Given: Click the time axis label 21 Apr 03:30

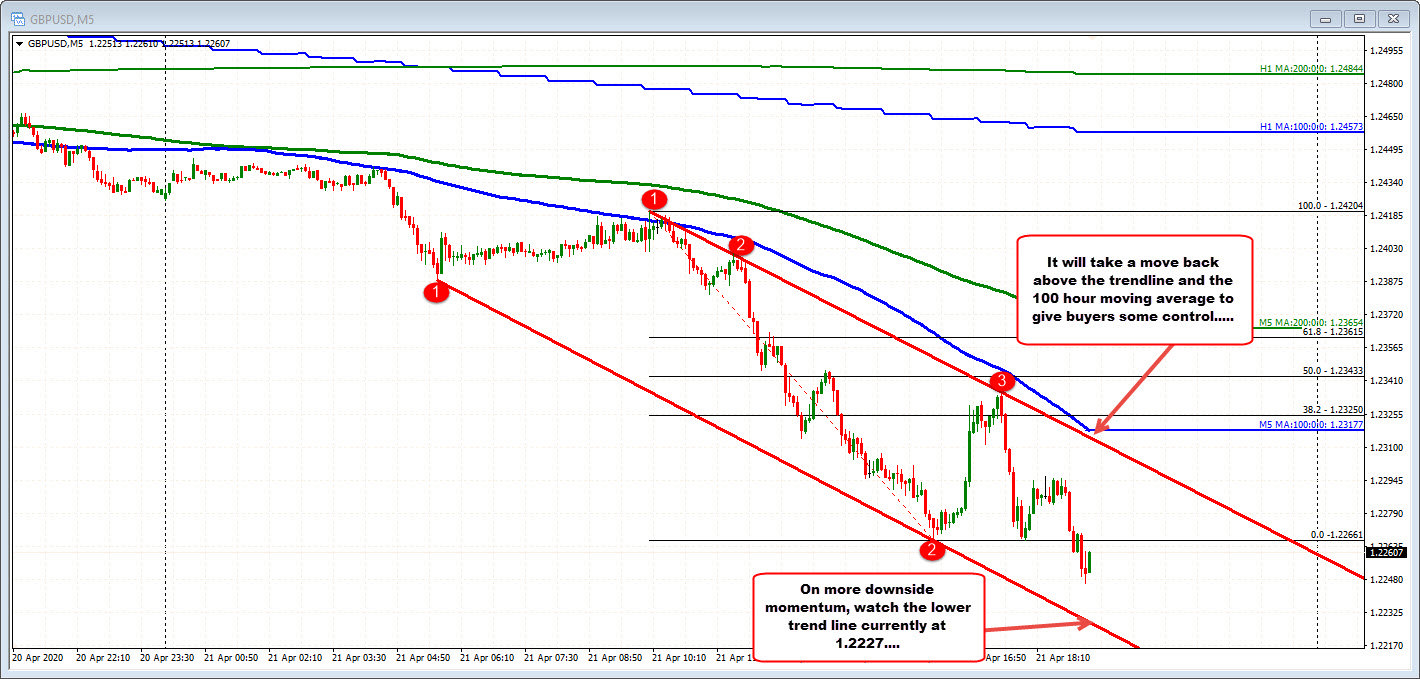Looking at the screenshot, I should [x=358, y=659].
